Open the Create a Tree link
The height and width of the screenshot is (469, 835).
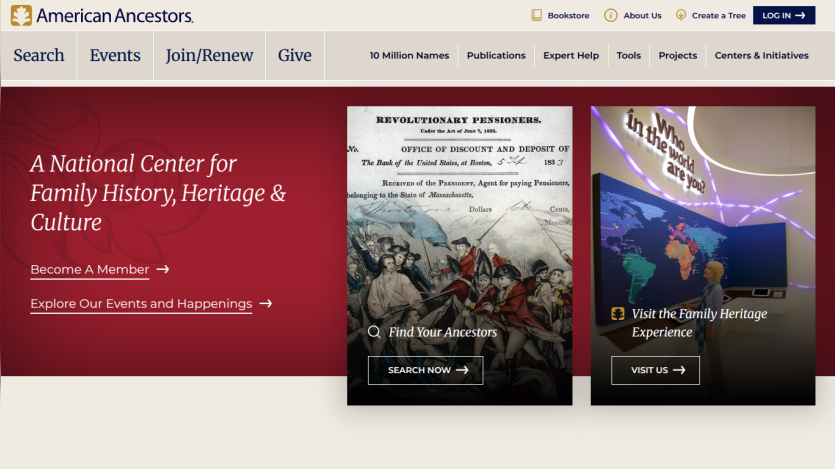pyautogui.click(x=718, y=16)
